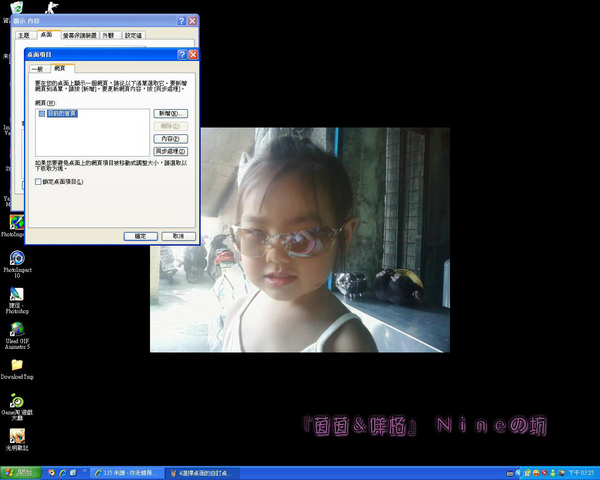Launch the first quick launch icon
The height and width of the screenshot is (480, 600).
click(52, 473)
